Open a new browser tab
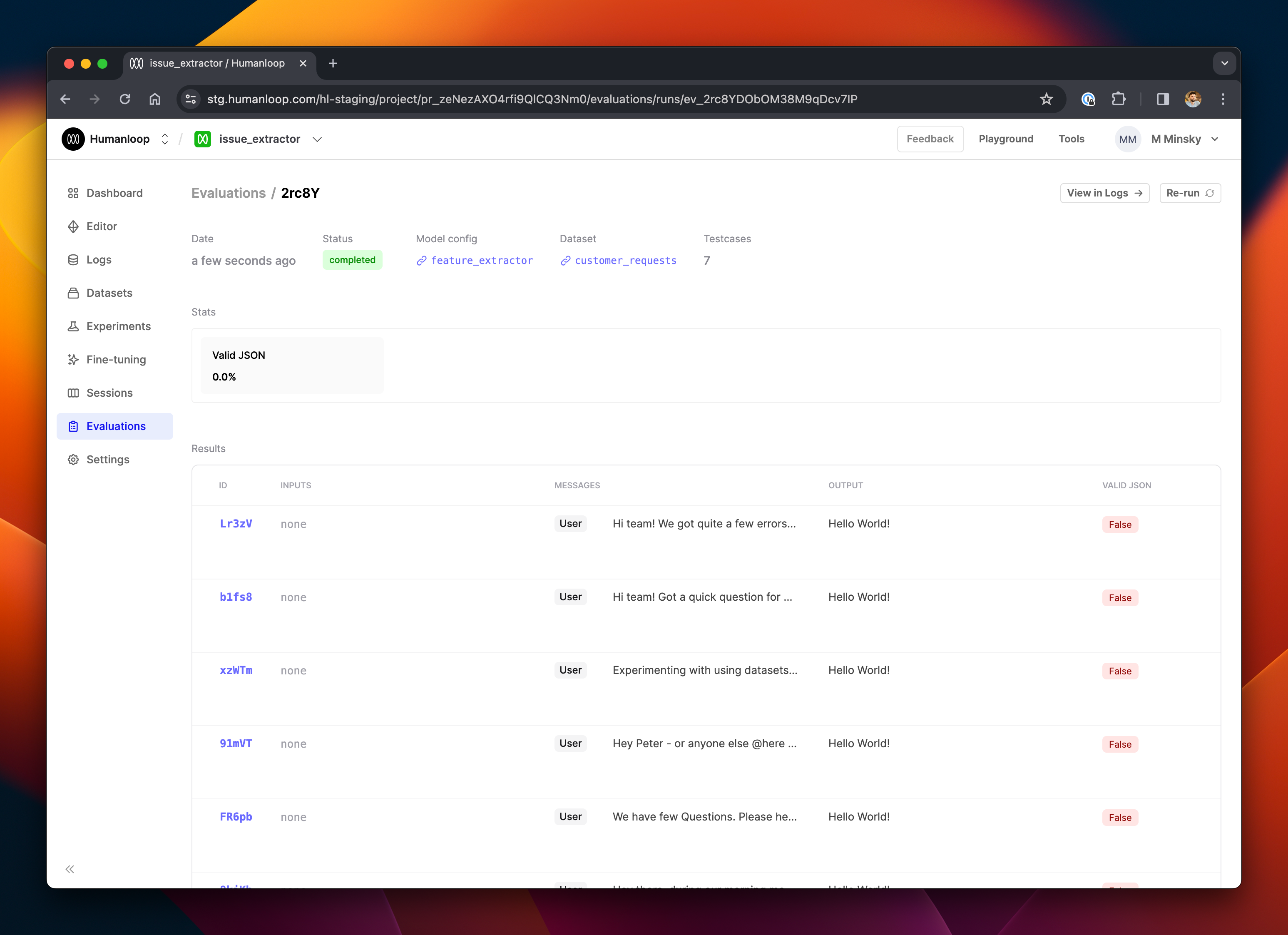 pyautogui.click(x=333, y=64)
